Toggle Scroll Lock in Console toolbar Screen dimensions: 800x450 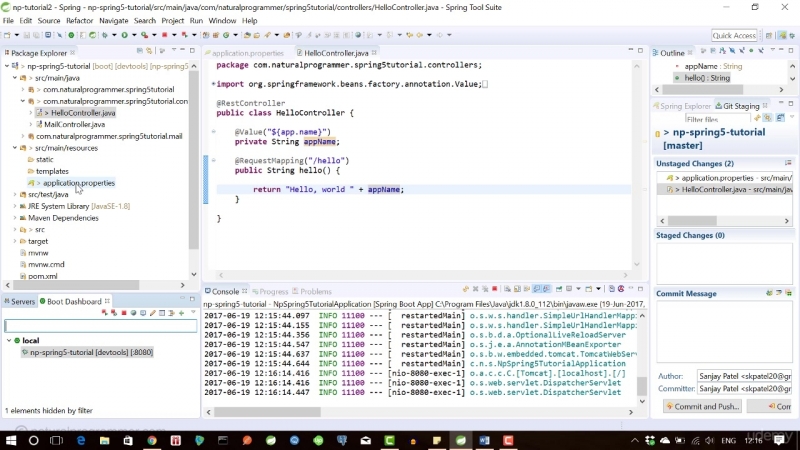517,289
